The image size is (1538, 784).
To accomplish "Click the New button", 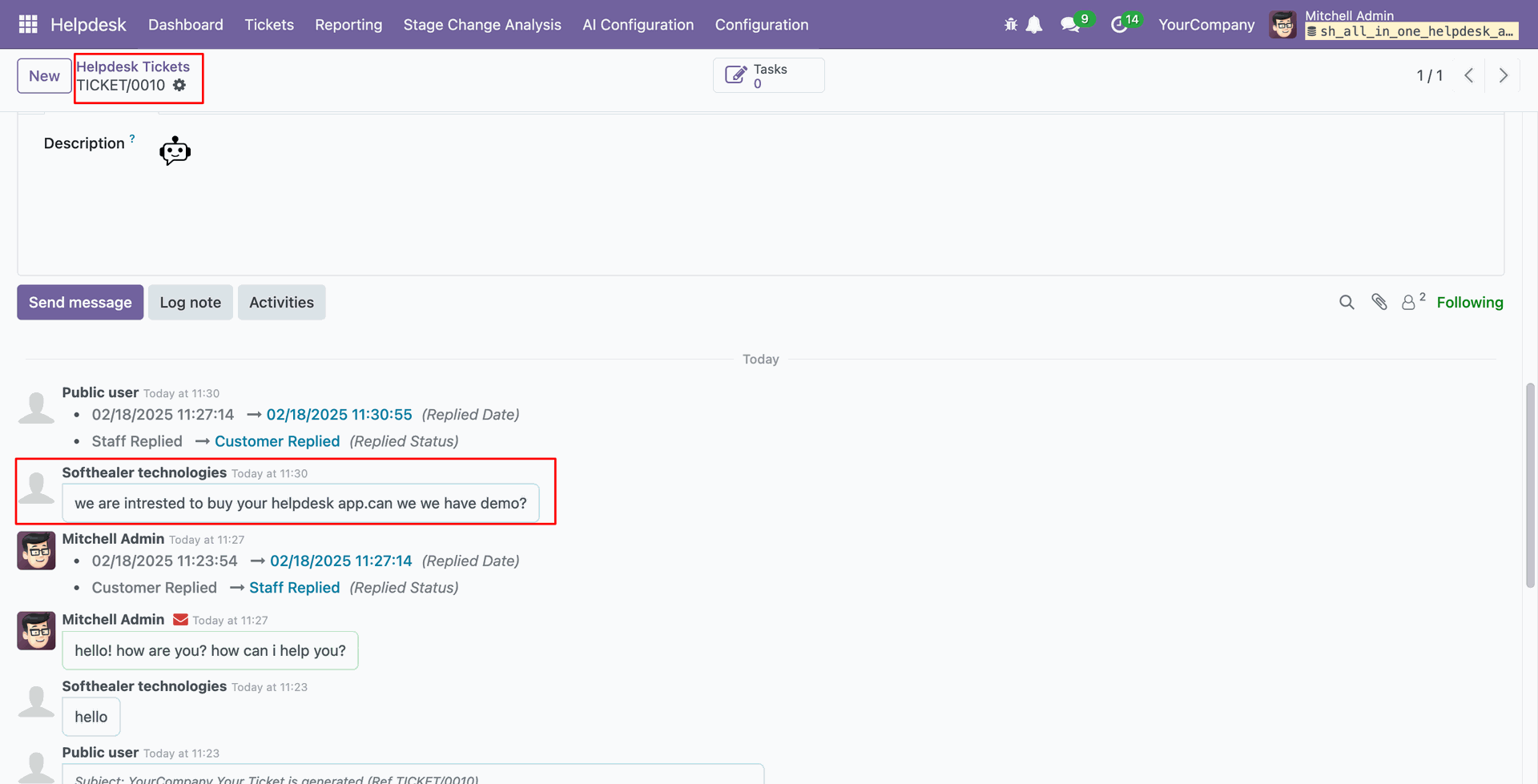I will click(x=44, y=76).
